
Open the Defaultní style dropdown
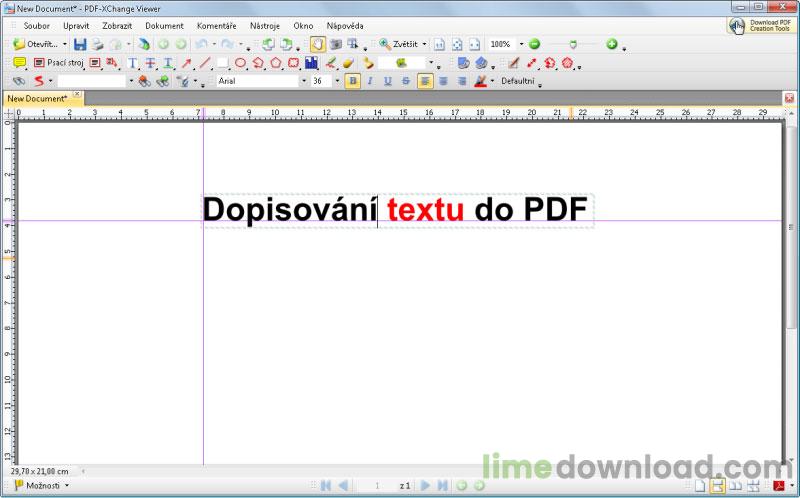[520, 81]
